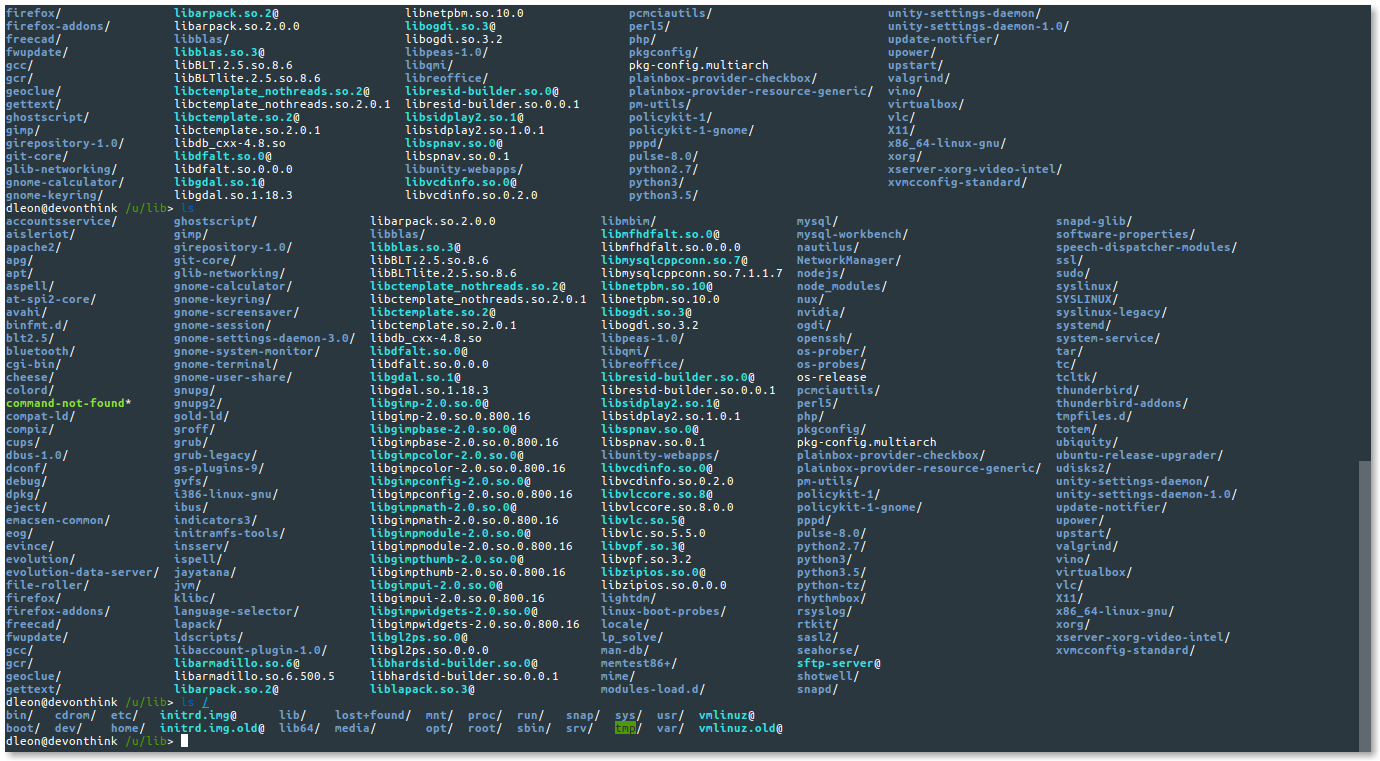
Task: Select the uppercase SYSLINUX/ directory entry
Action: coord(1089,299)
